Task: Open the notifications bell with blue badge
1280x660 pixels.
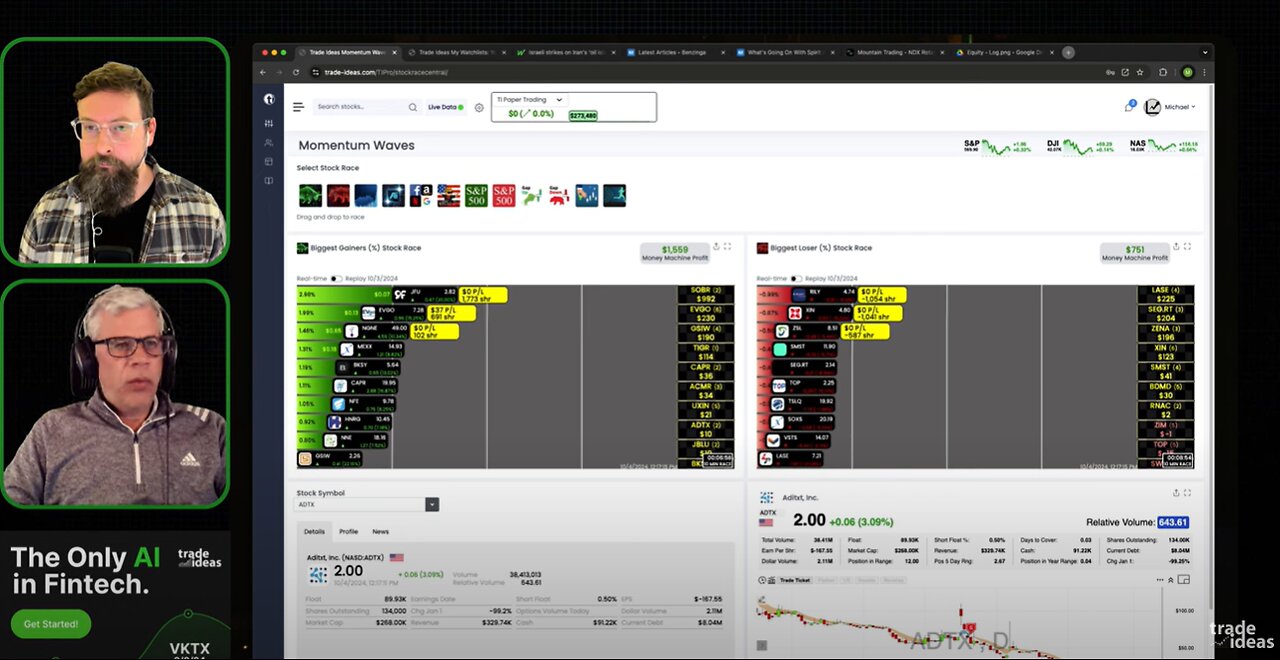Action: tap(1130, 106)
